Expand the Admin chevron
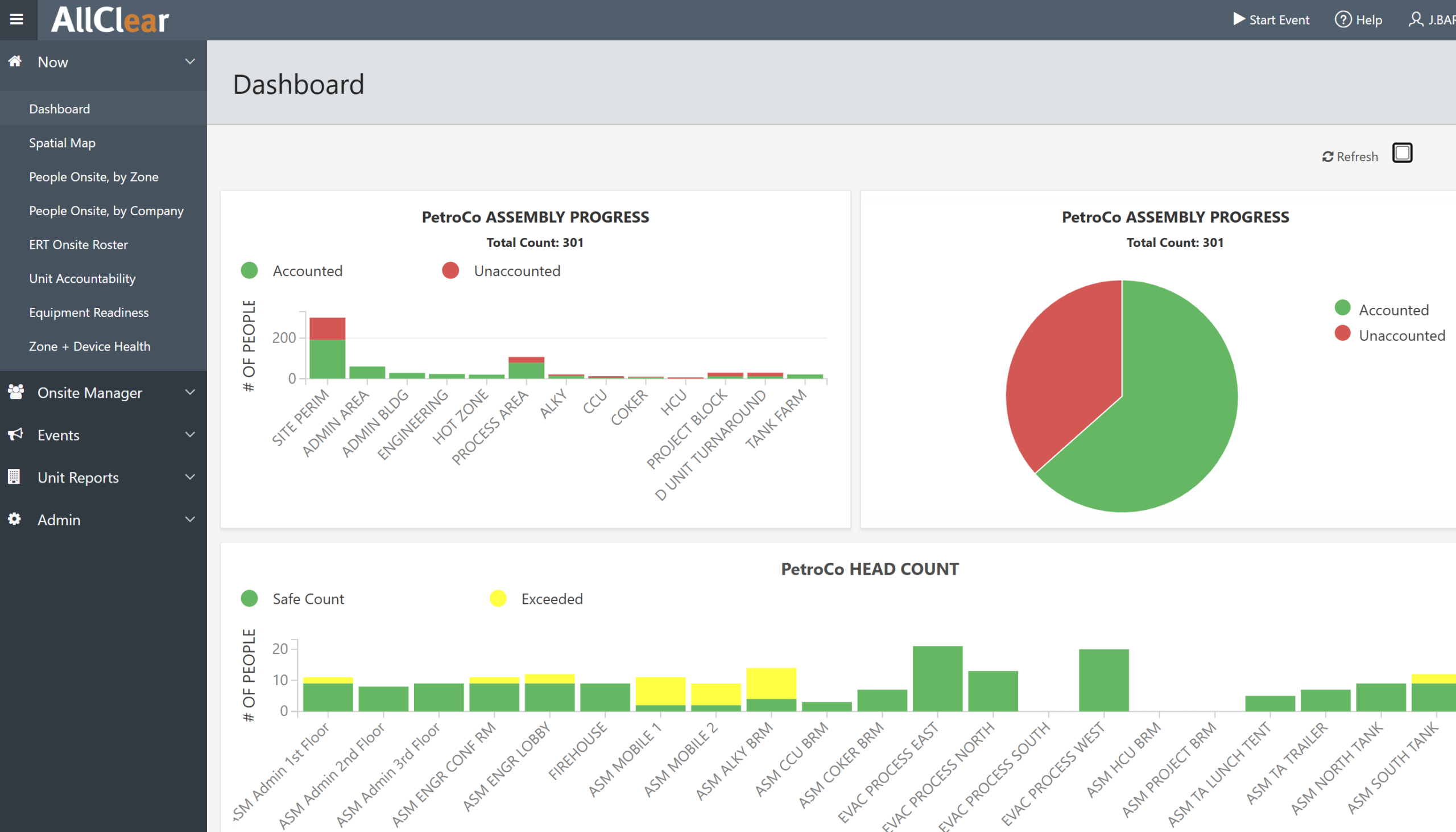This screenshot has width=1456, height=832. click(190, 519)
